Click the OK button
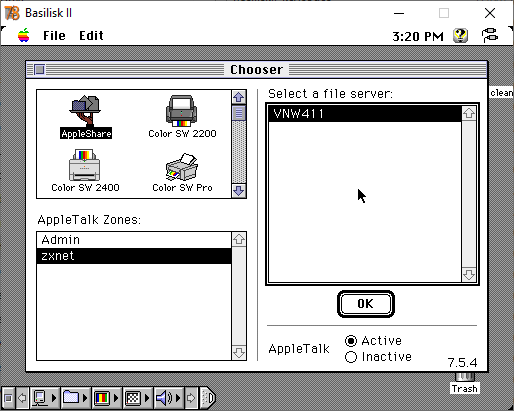 [x=366, y=304]
